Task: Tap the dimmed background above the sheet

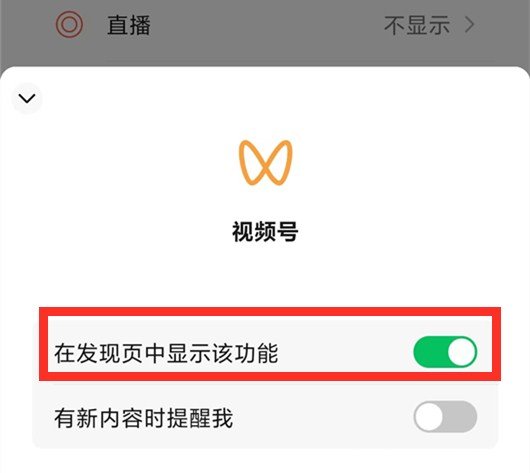Action: (x=265, y=51)
